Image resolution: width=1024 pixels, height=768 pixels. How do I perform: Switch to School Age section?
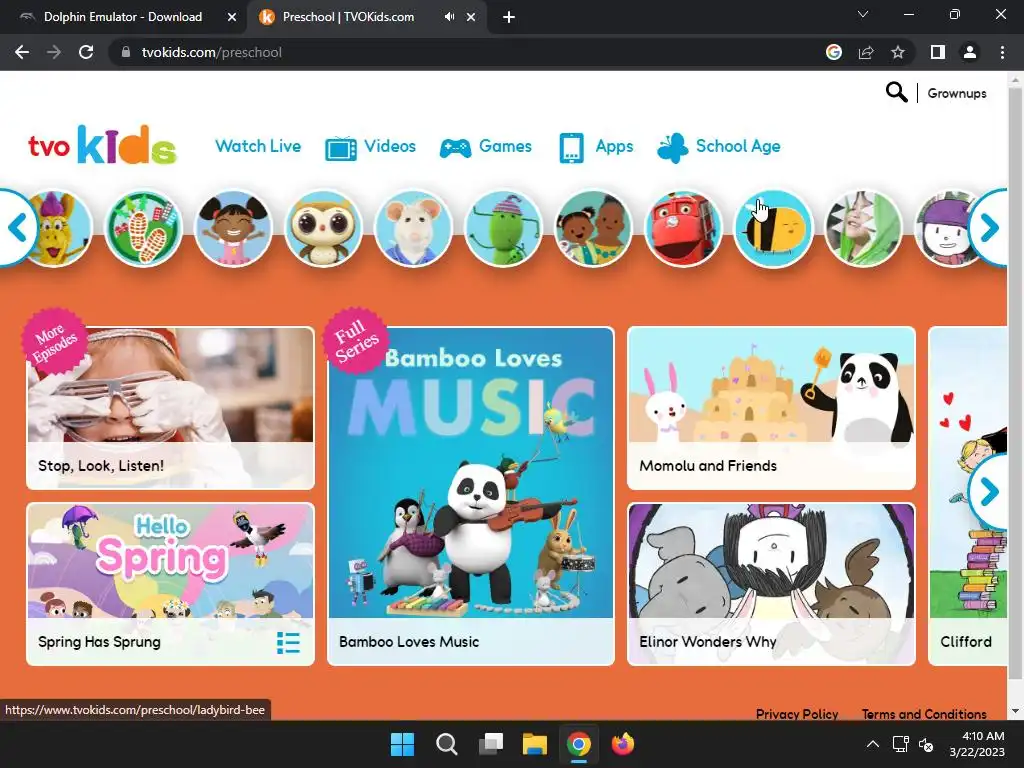point(738,146)
